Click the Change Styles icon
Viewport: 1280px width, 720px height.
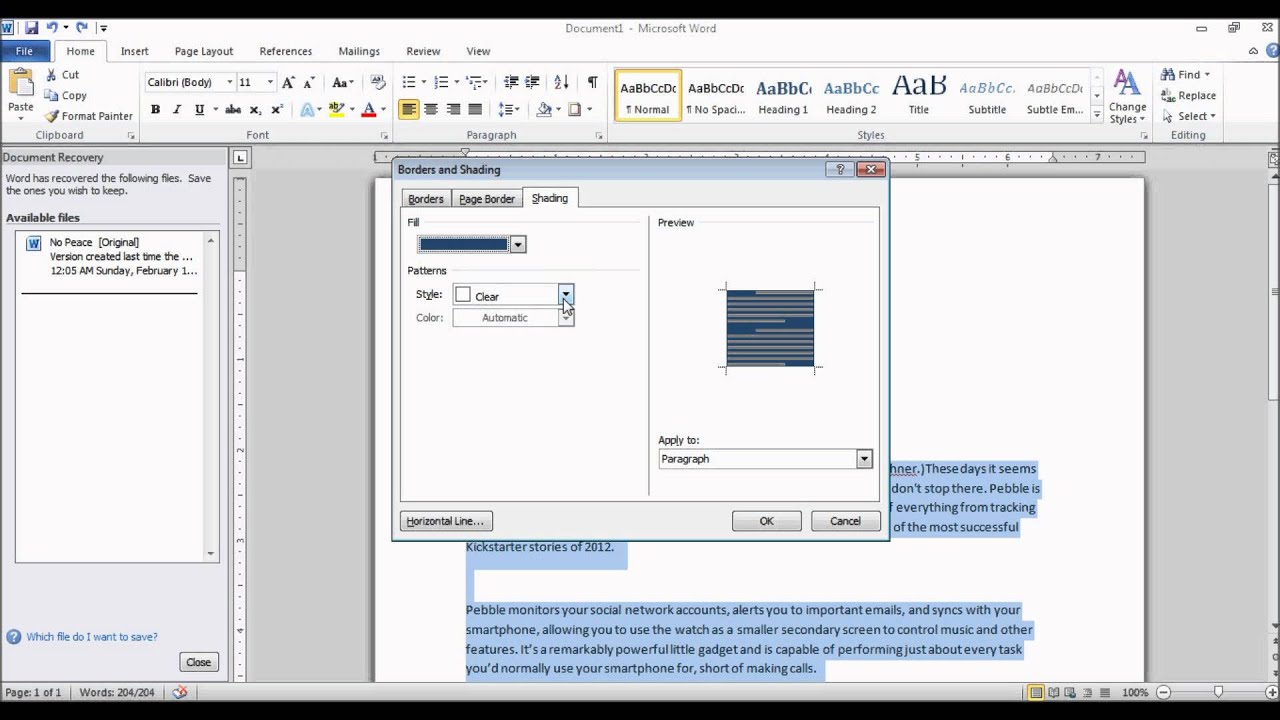pyautogui.click(x=1127, y=97)
